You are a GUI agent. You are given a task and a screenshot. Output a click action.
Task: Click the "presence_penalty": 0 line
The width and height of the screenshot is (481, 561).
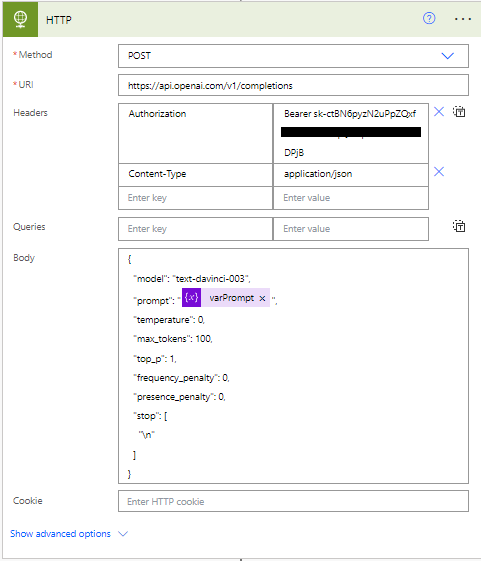[179, 397]
